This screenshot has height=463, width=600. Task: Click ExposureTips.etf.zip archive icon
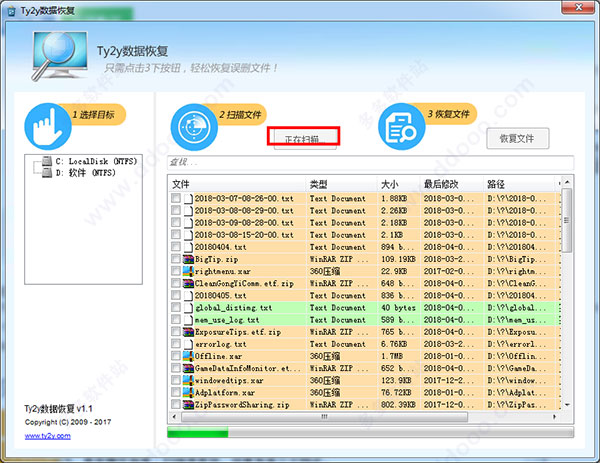[x=188, y=332]
